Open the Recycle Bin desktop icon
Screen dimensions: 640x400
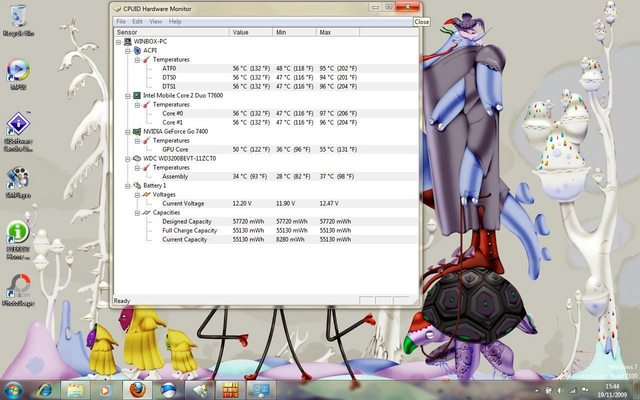[18, 20]
